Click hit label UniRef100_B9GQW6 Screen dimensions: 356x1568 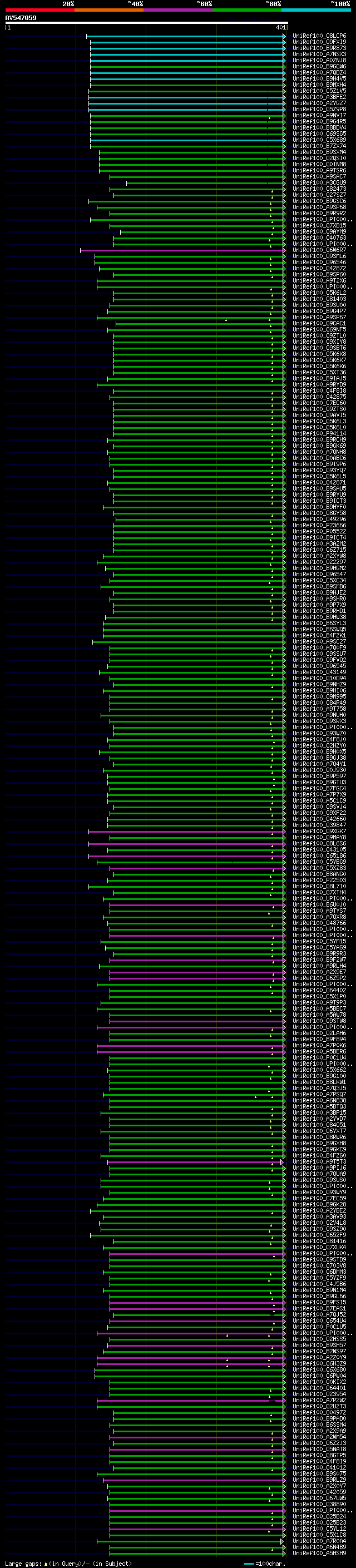pos(319,66)
